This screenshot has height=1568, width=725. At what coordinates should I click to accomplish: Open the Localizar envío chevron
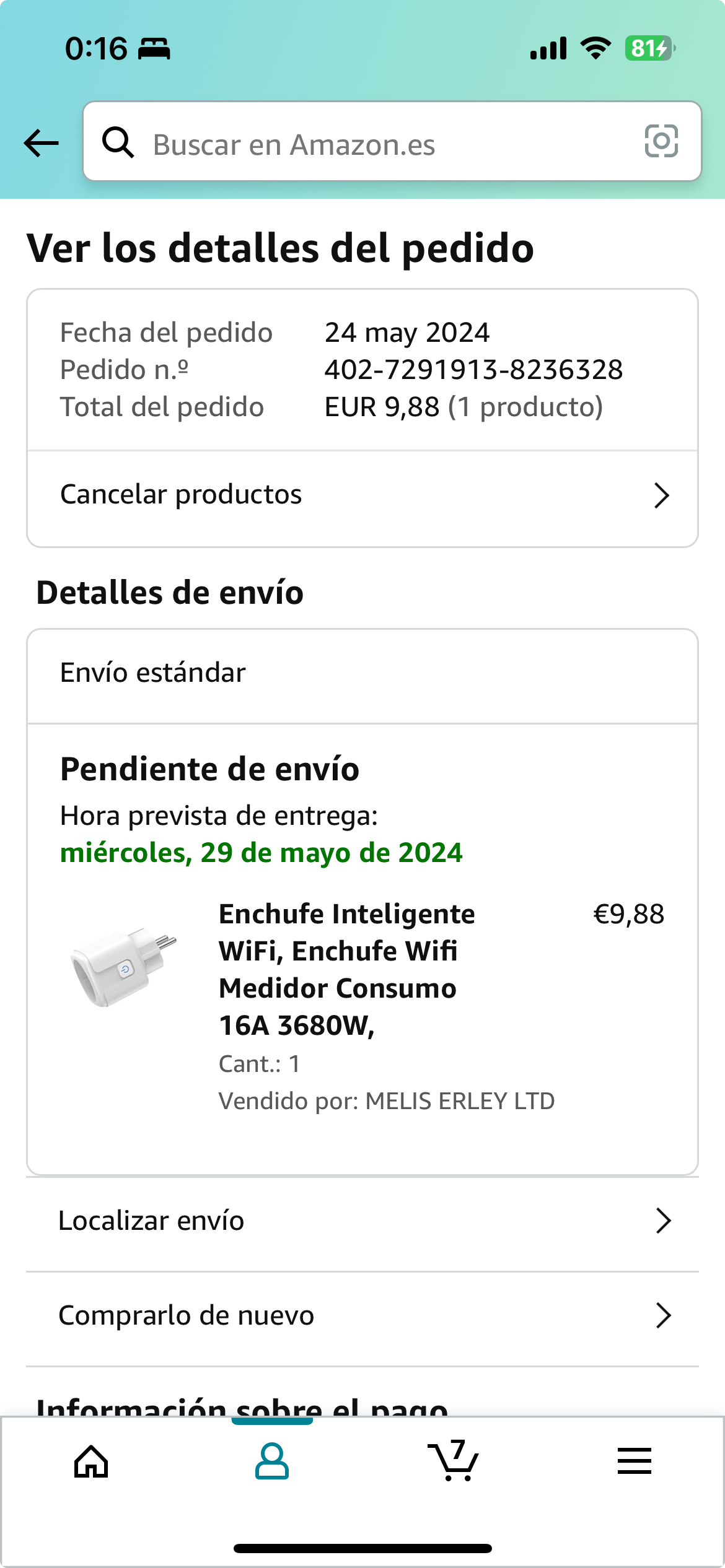point(663,1221)
